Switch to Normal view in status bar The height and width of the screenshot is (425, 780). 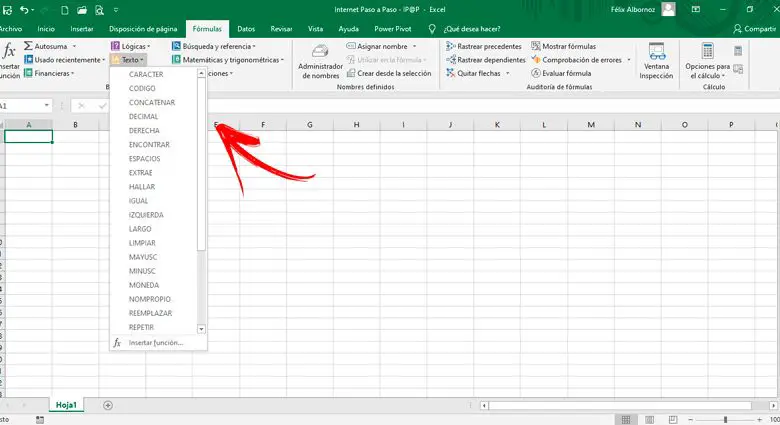[626, 420]
